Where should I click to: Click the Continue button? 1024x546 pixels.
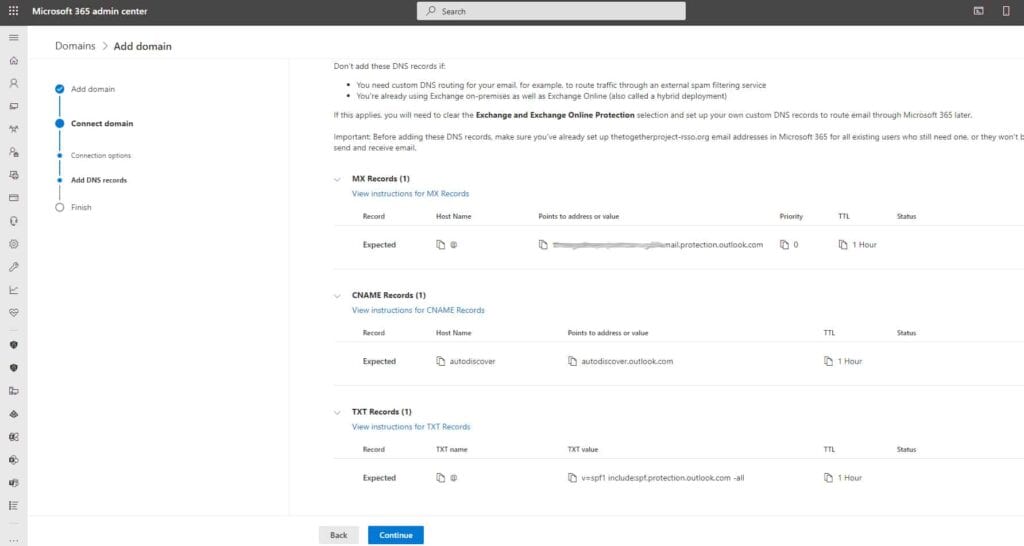click(x=396, y=535)
